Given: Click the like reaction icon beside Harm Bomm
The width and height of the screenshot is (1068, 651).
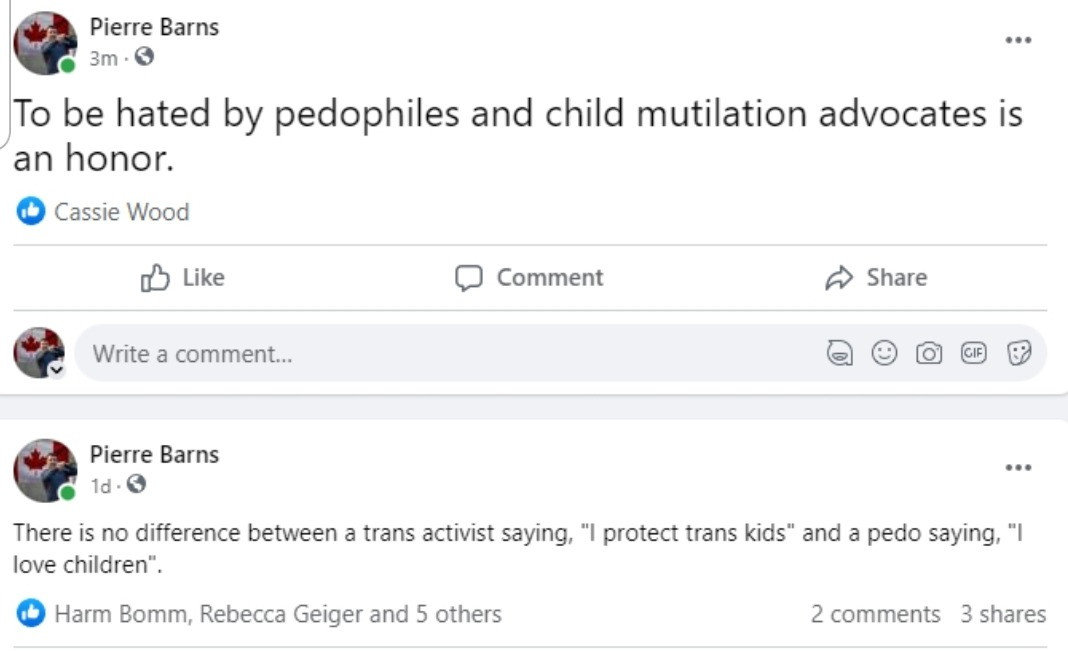Looking at the screenshot, I should tap(31, 613).
